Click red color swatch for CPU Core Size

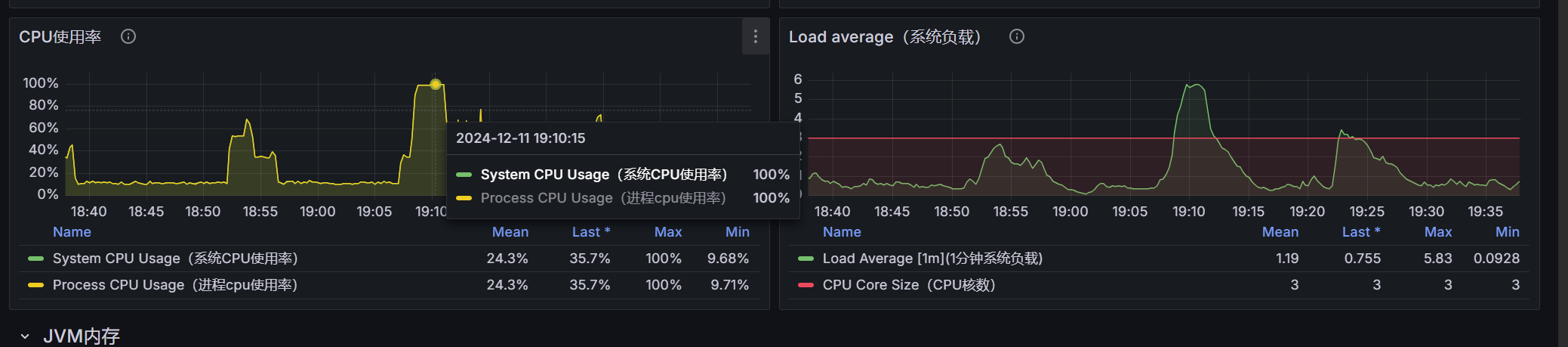click(x=806, y=285)
